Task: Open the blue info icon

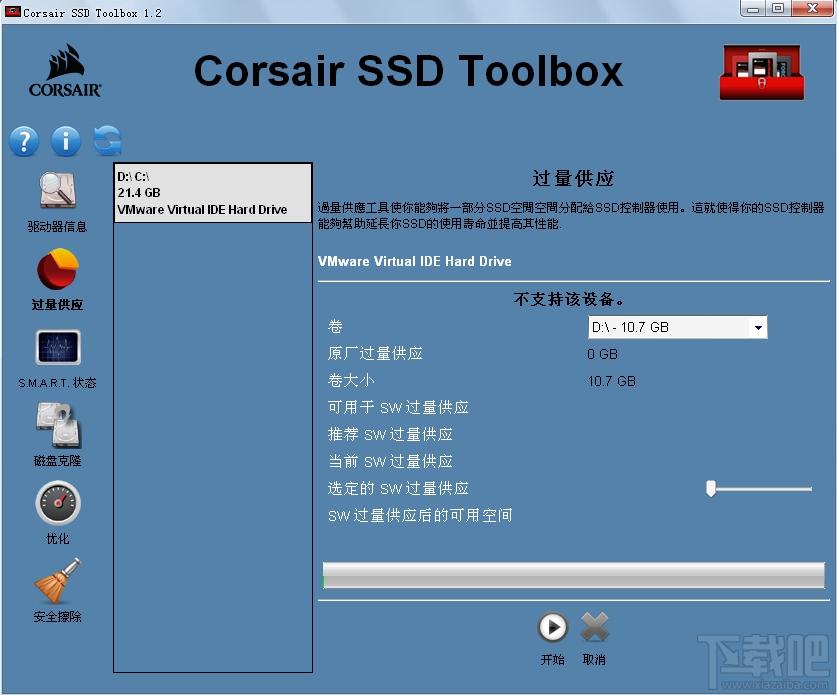Action: (x=66, y=141)
